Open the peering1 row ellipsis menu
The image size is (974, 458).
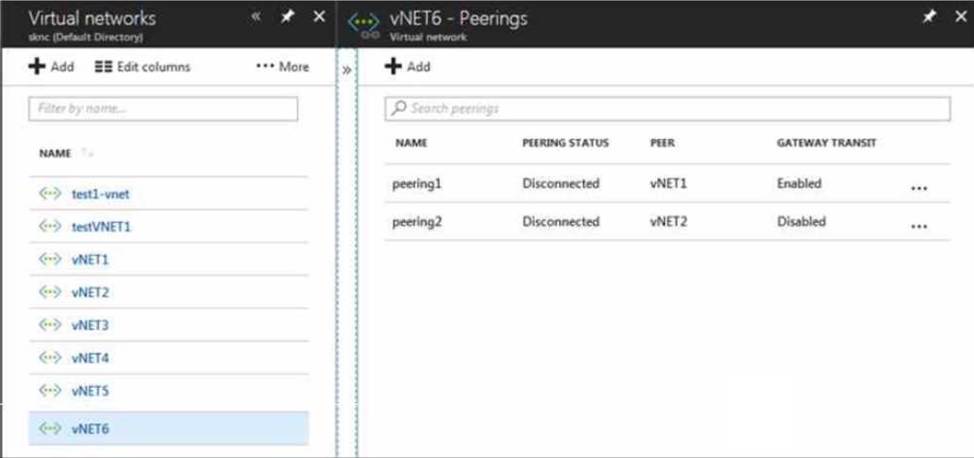pos(919,188)
